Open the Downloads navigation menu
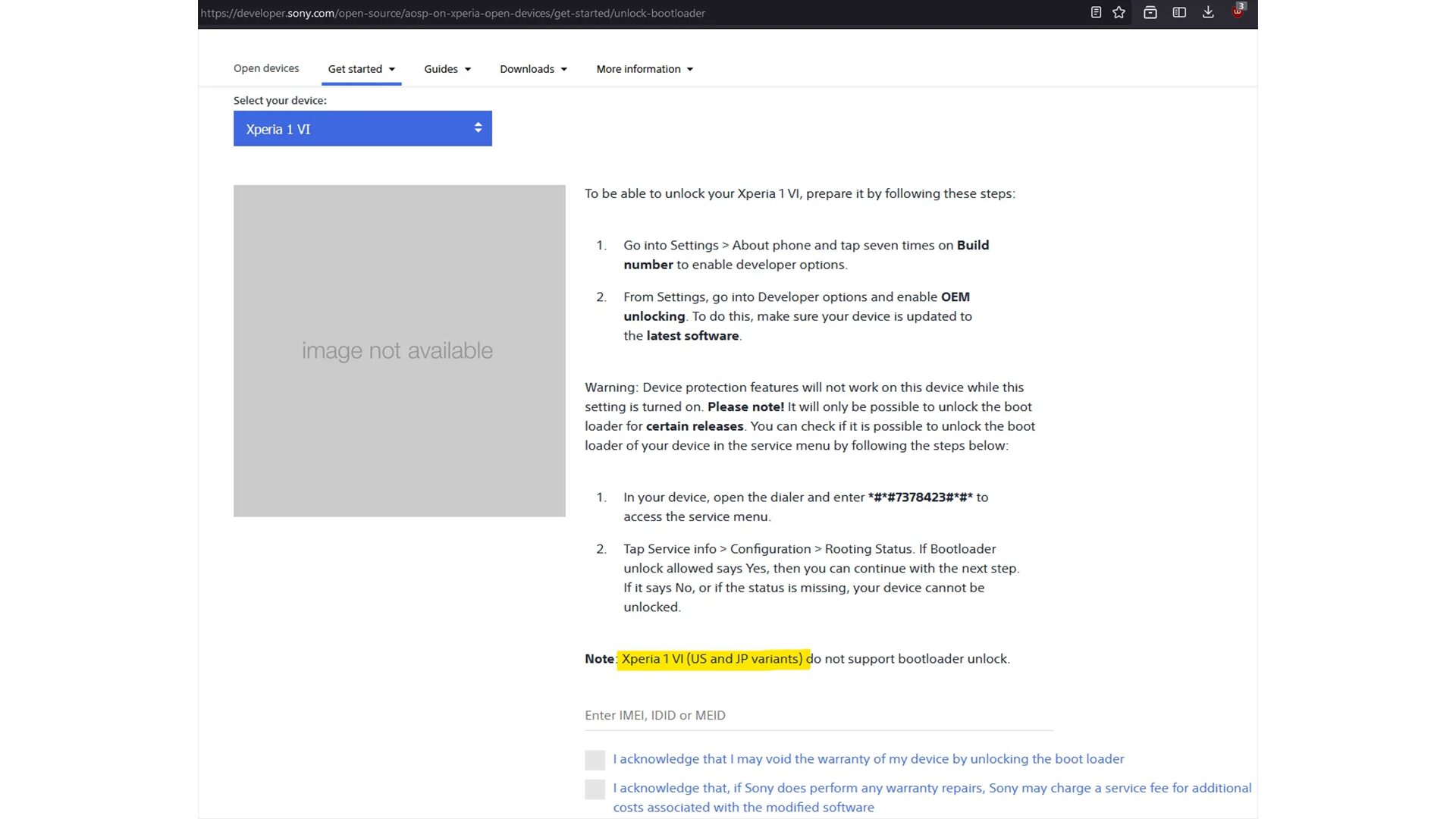This screenshot has height=819, width=1456. pyautogui.click(x=532, y=69)
